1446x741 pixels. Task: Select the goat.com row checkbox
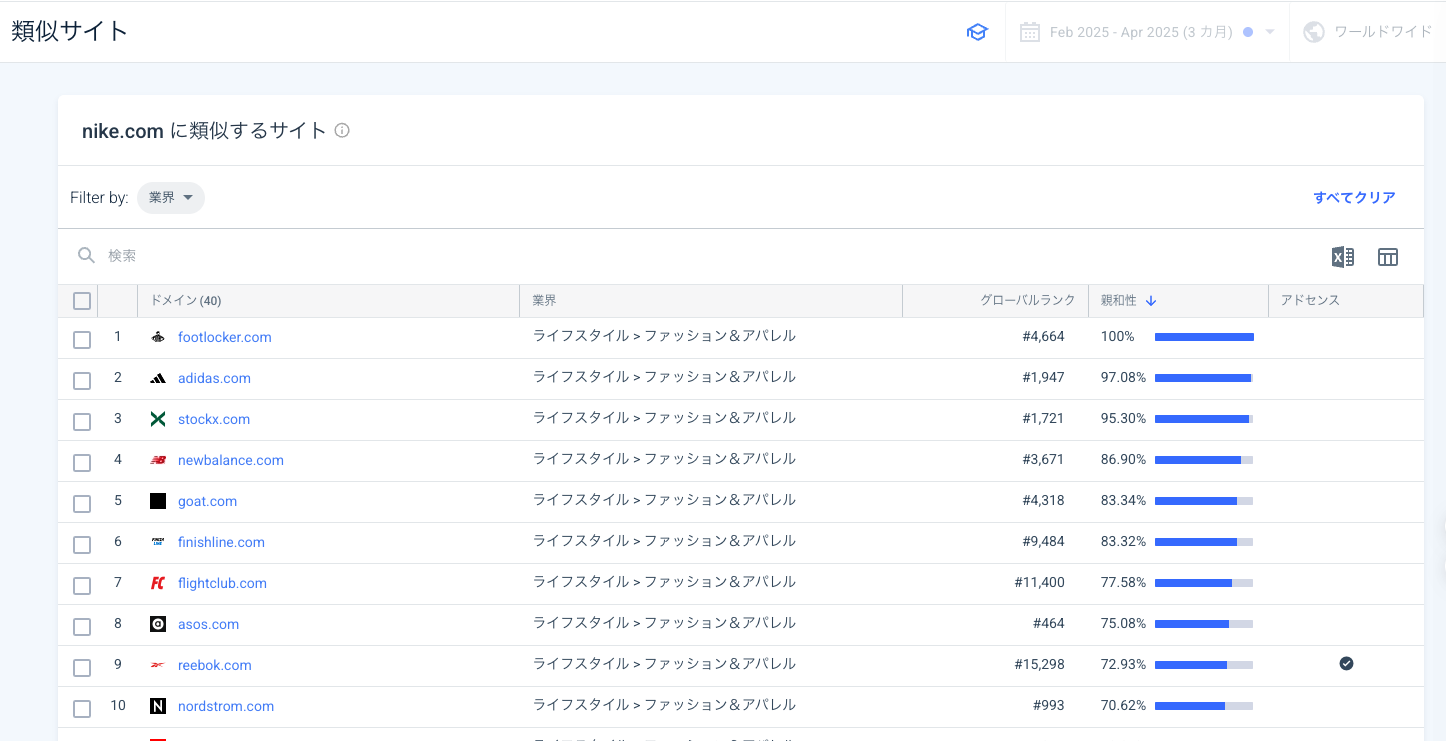pyautogui.click(x=82, y=504)
